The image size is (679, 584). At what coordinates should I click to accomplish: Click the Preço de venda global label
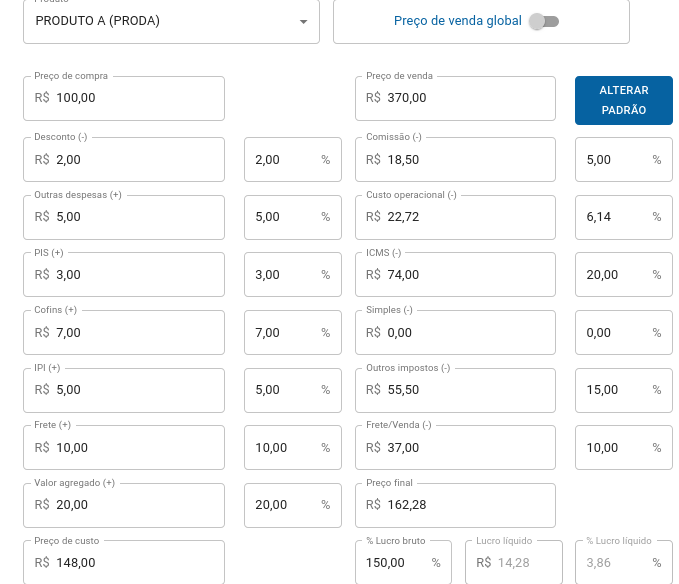coord(457,21)
